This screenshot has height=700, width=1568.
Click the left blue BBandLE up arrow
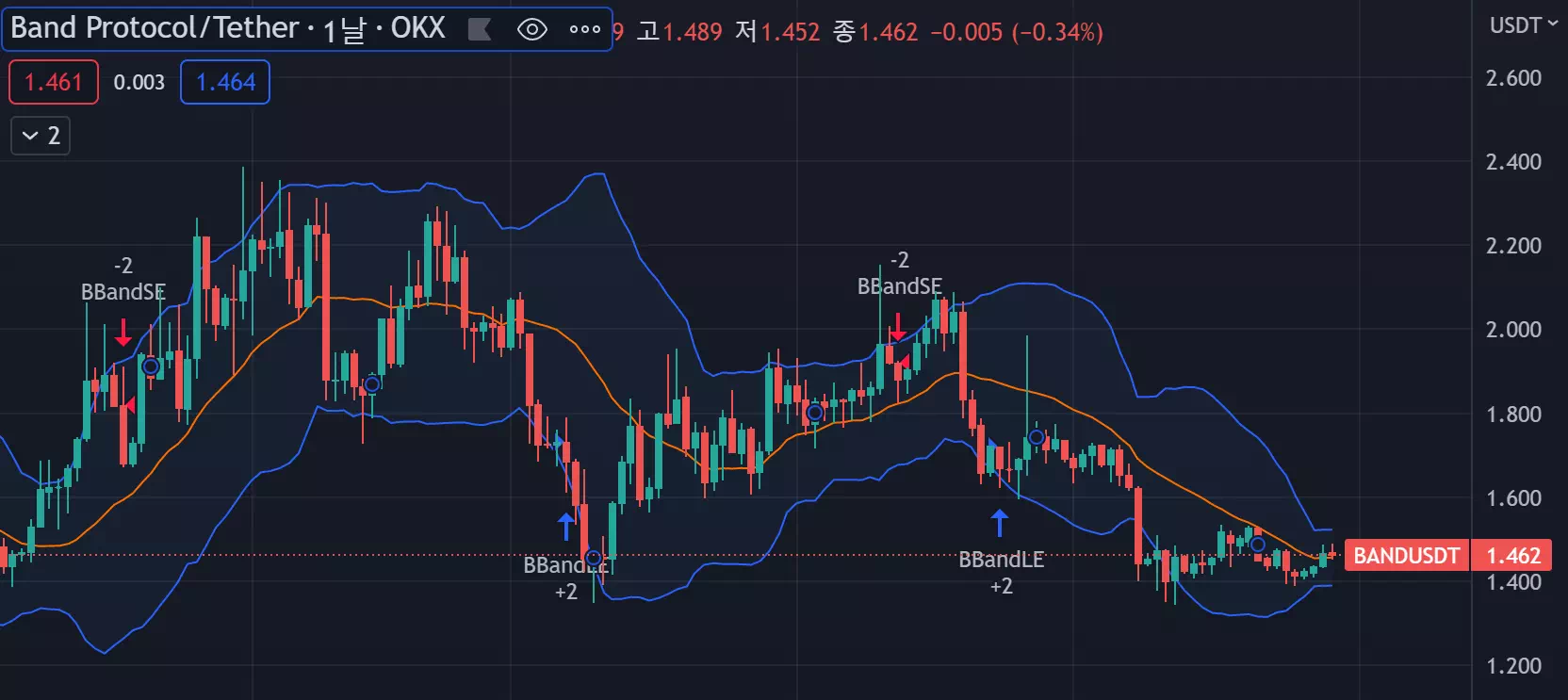point(565,526)
